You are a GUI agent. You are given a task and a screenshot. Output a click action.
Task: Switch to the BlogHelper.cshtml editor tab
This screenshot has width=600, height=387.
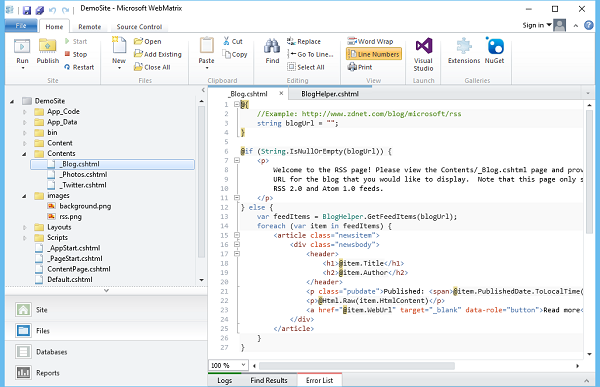click(330, 94)
